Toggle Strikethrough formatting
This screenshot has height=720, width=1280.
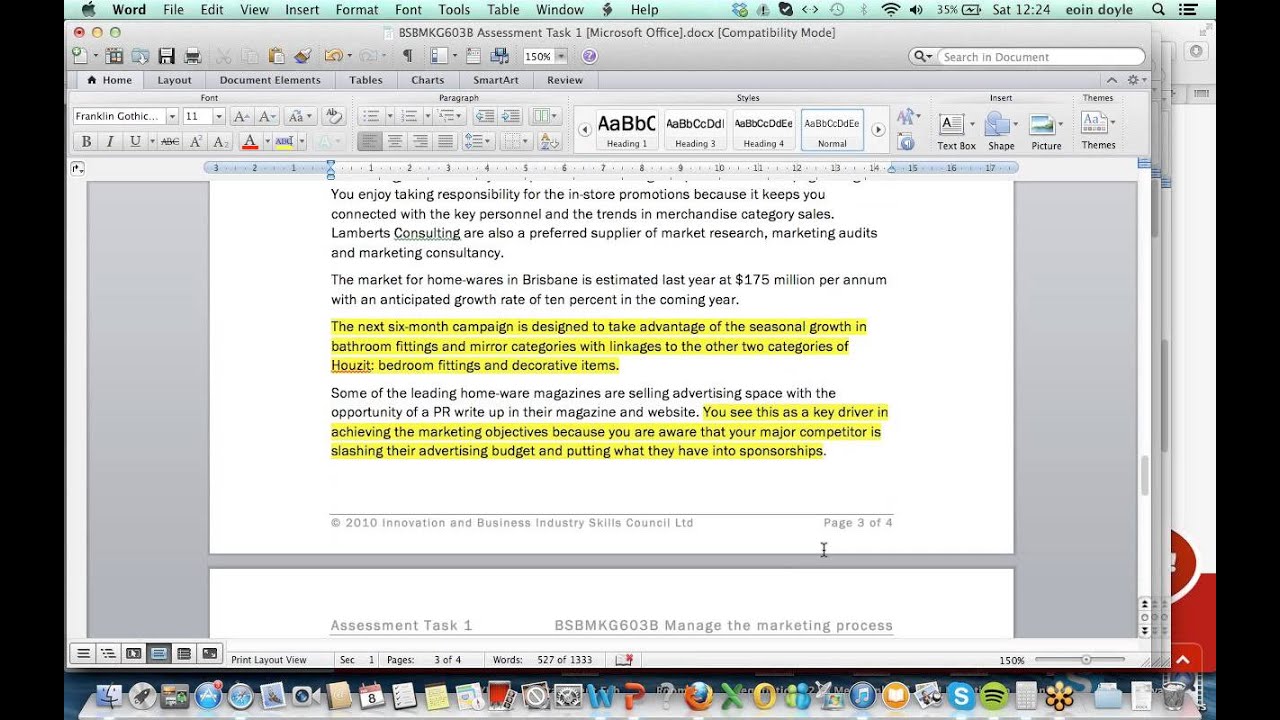point(170,142)
